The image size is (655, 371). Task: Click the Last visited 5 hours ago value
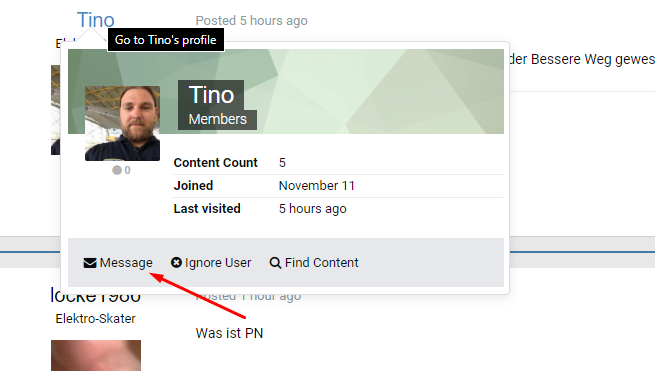pyautogui.click(x=312, y=208)
